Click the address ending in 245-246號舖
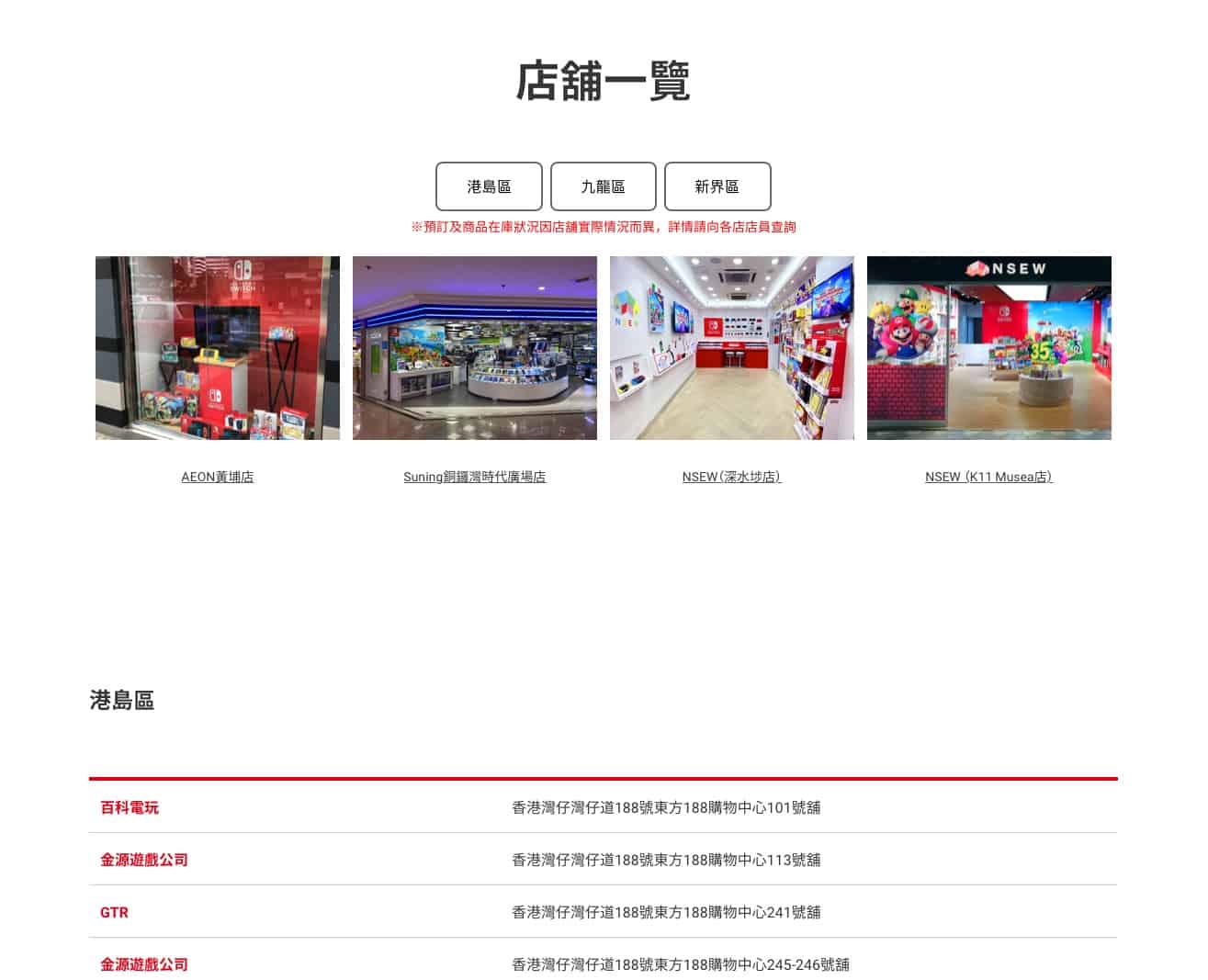The image size is (1208, 980). pyautogui.click(x=680, y=964)
